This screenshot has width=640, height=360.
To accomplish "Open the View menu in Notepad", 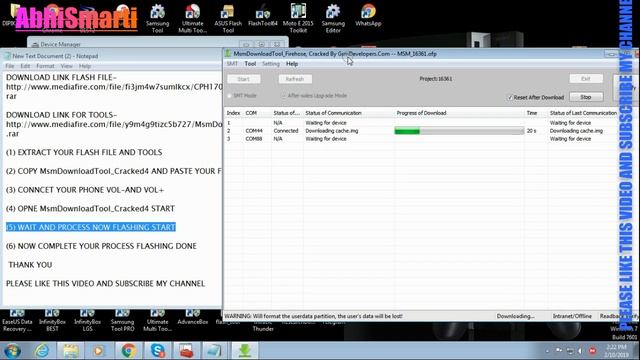I will 67,66.
